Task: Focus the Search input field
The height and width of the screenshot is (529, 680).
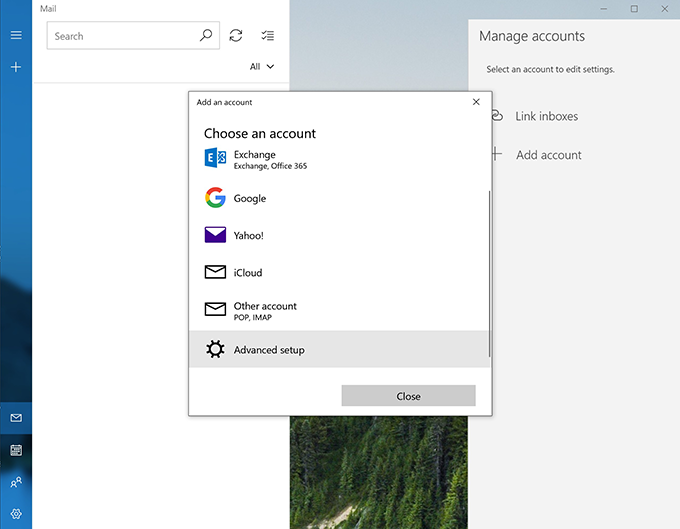Action: tap(133, 36)
